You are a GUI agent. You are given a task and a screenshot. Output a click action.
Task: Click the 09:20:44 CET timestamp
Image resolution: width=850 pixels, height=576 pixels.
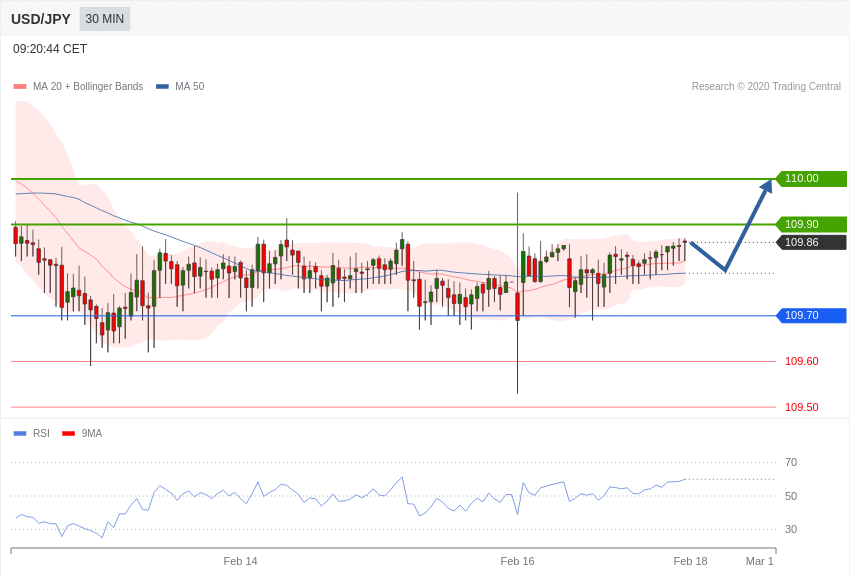pos(50,49)
